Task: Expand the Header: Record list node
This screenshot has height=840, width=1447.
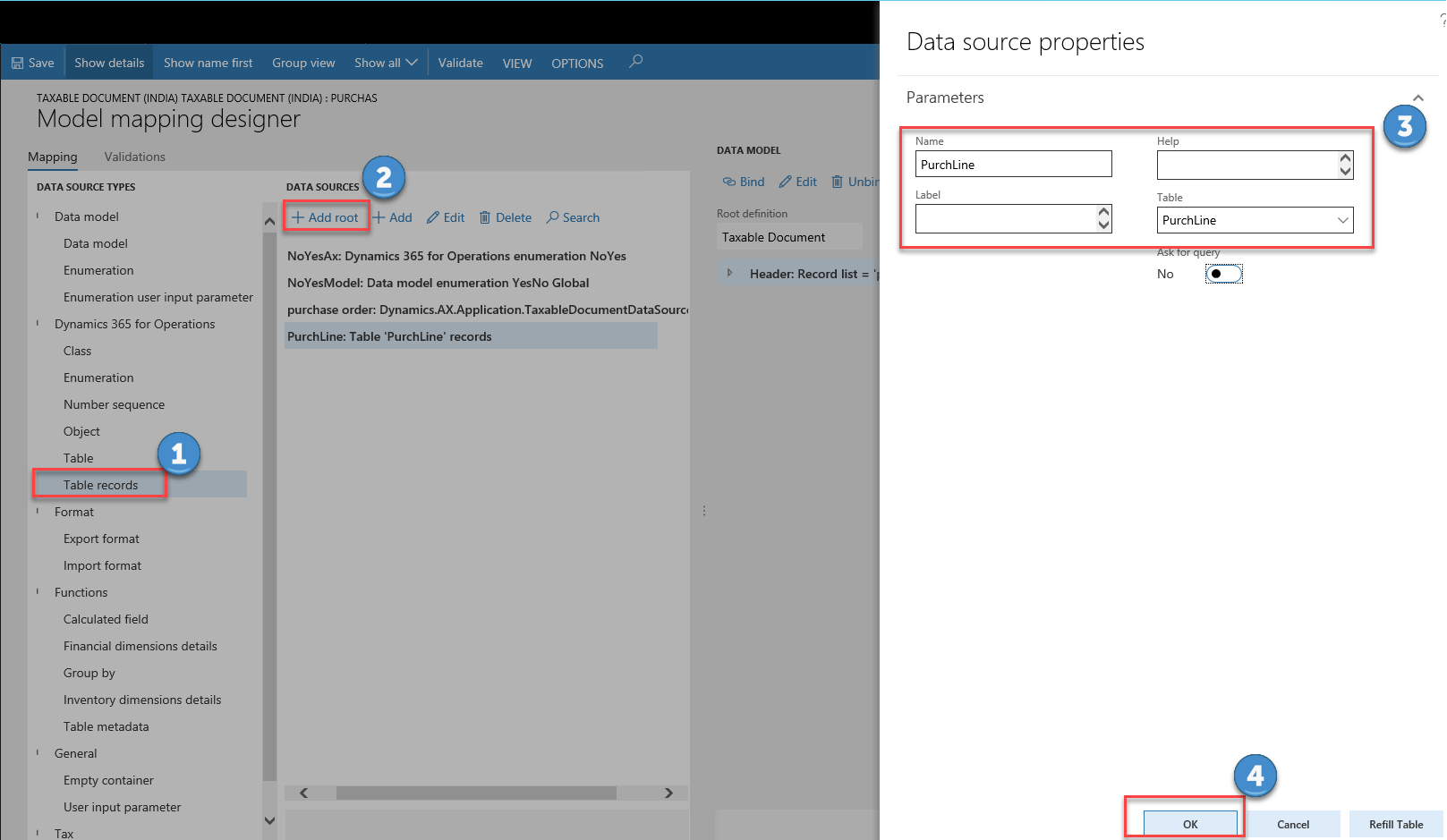Action: (730, 274)
